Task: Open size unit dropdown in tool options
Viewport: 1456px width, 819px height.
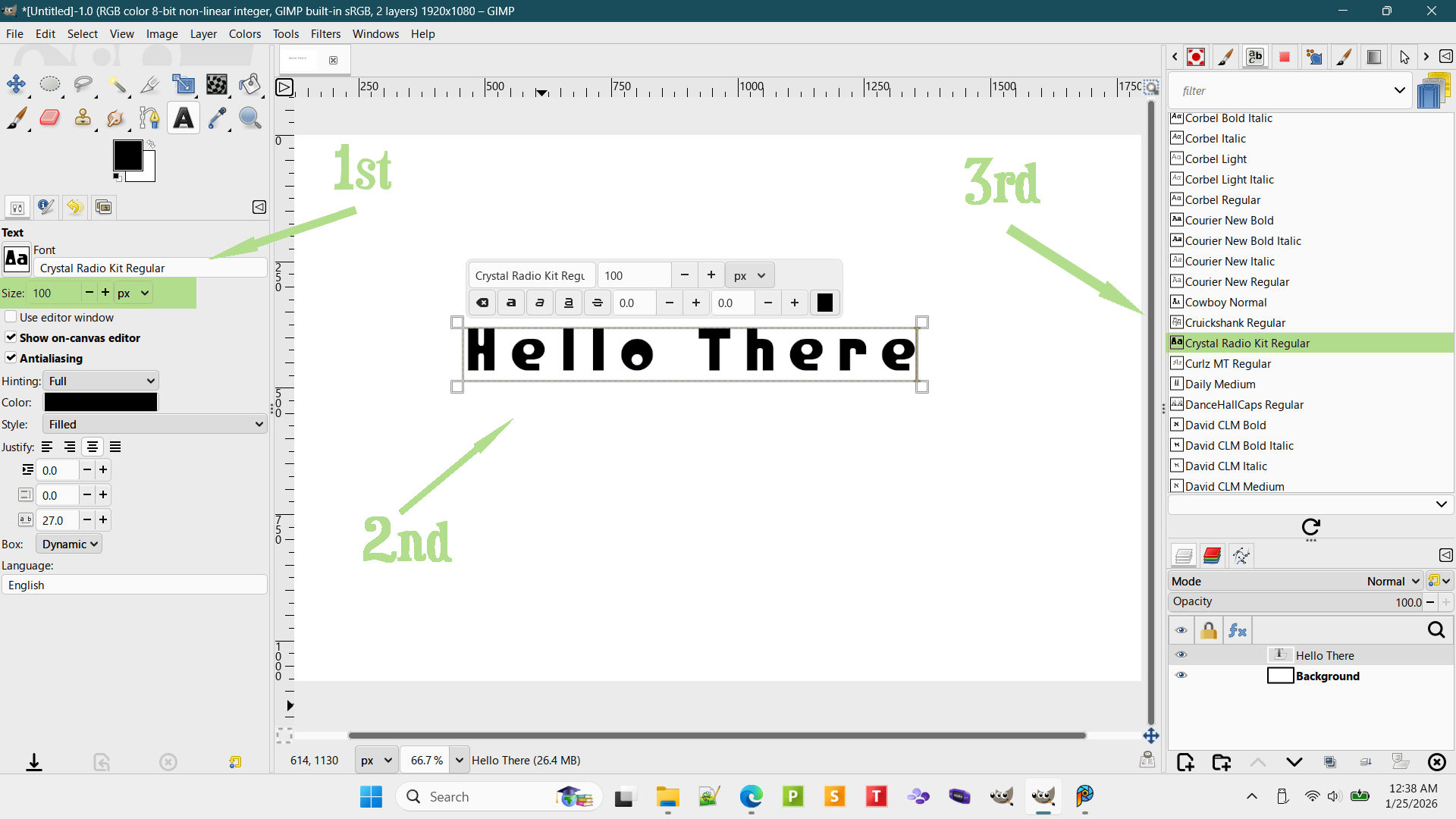Action: [133, 293]
